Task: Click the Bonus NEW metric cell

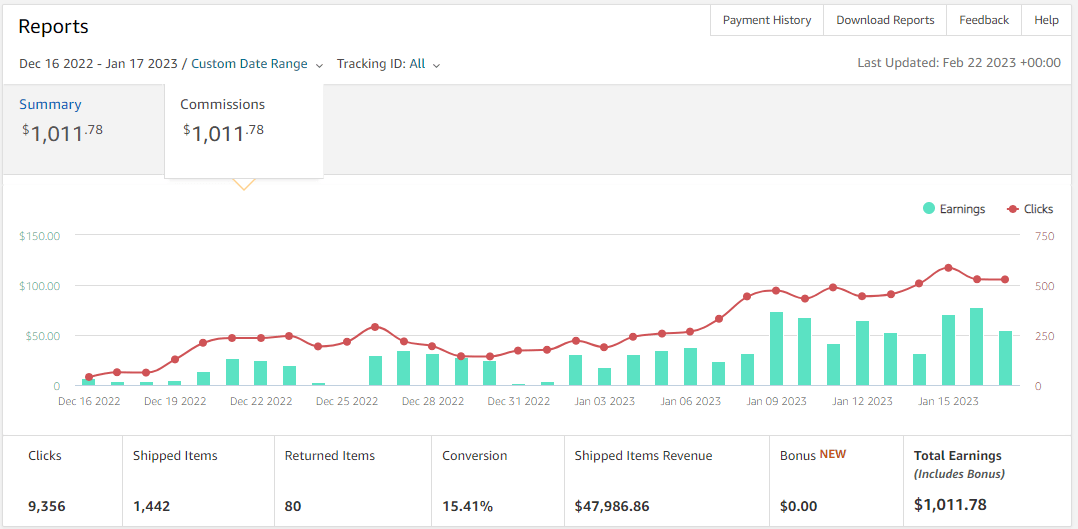Action: coord(835,481)
